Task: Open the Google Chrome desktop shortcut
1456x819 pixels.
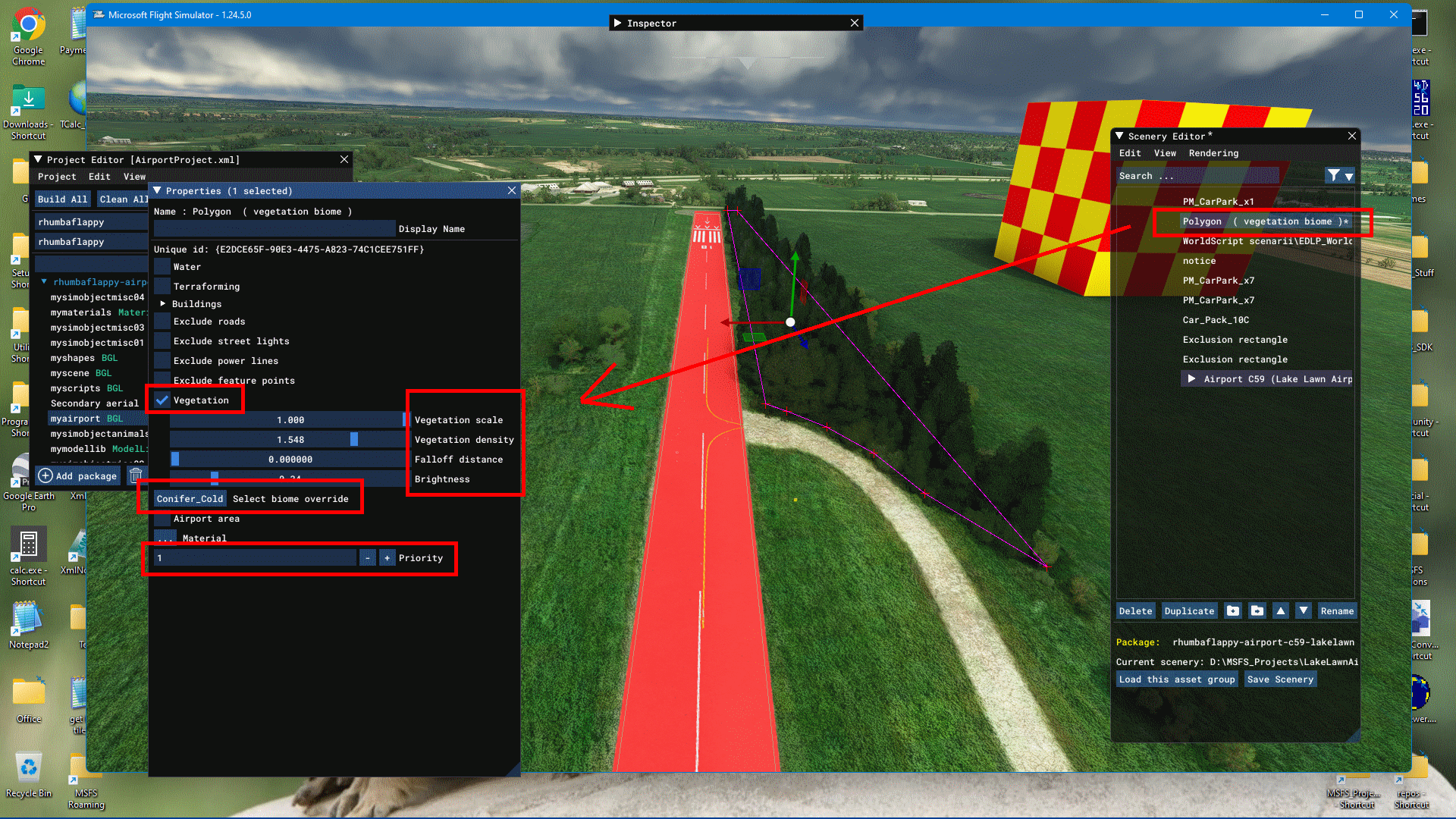Action: (28, 37)
